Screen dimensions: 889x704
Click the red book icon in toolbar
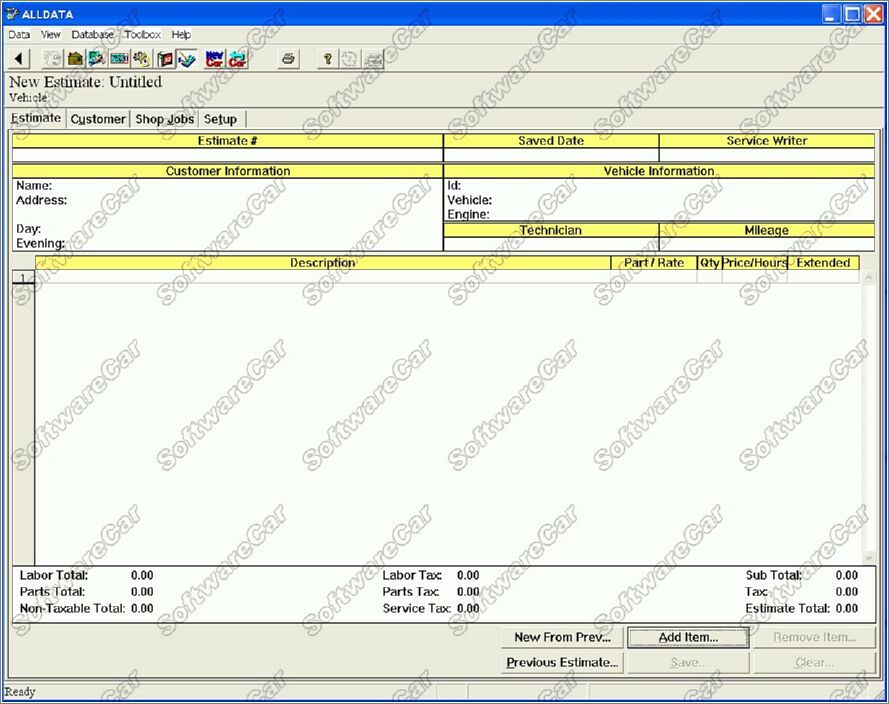pos(165,60)
